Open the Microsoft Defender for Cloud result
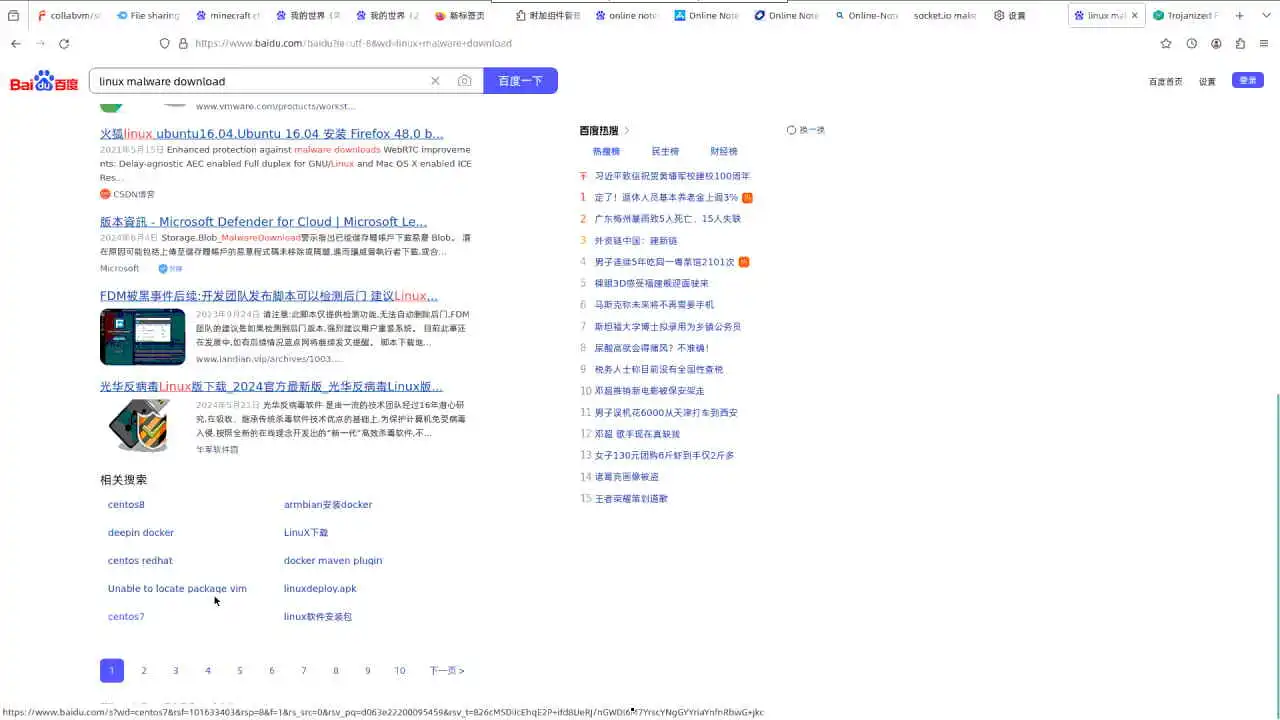This screenshot has height=720, width=1280. click(263, 222)
